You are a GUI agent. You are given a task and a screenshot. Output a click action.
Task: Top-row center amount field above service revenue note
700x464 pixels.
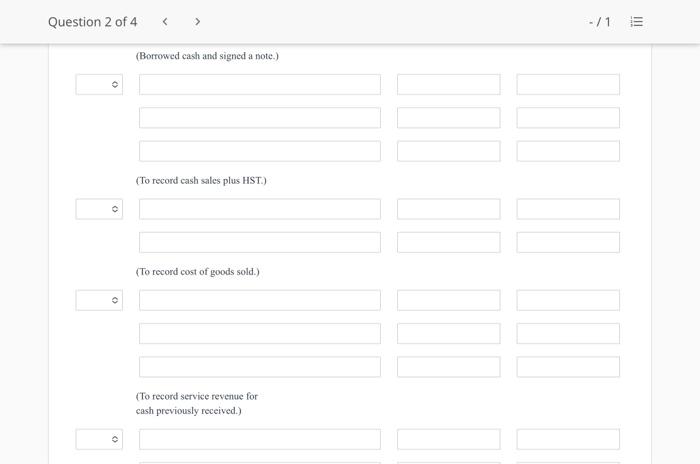click(x=449, y=300)
